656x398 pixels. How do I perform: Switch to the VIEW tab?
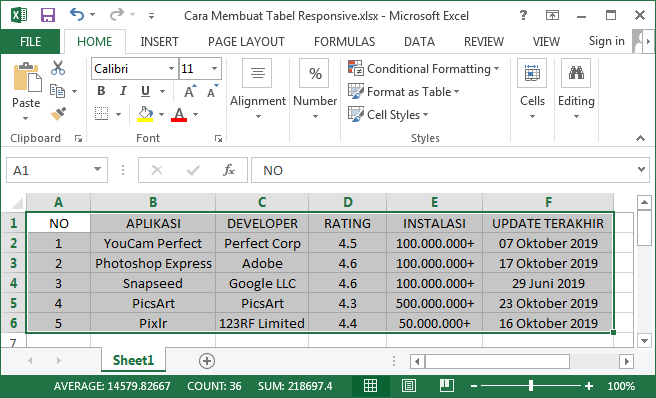546,41
